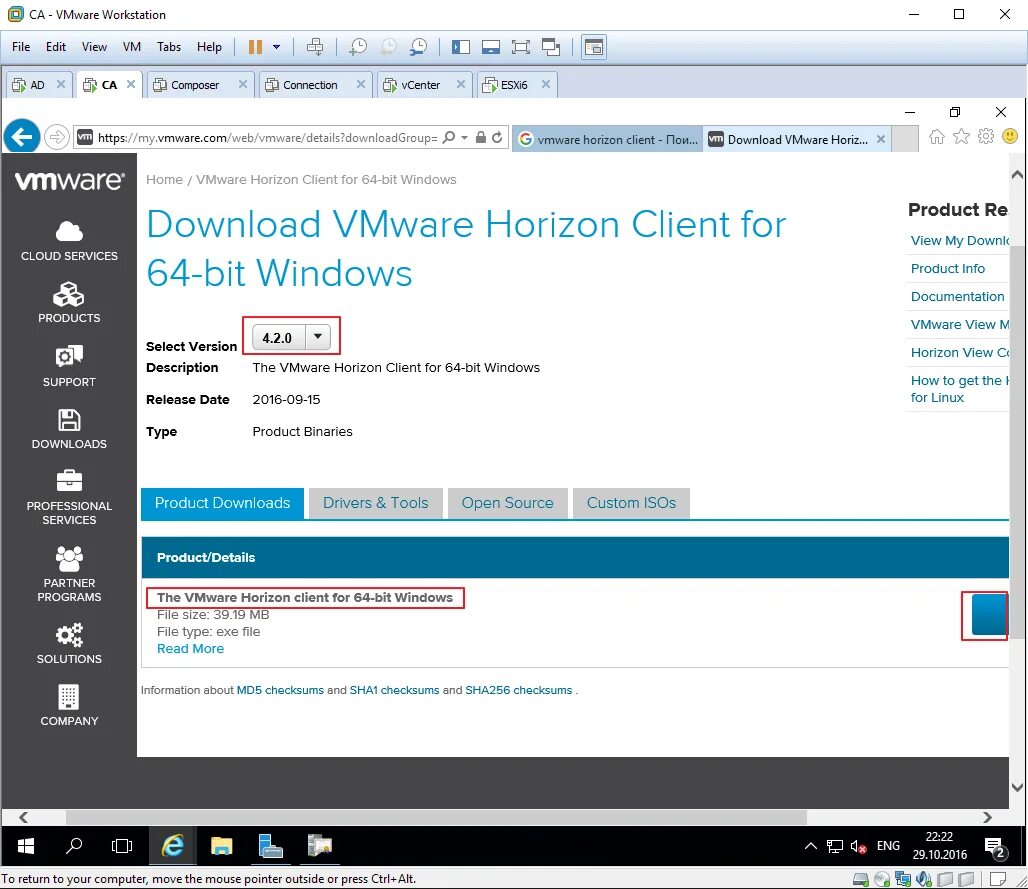The width and height of the screenshot is (1028, 889).
Task: Click the hard disk icon in VM status bar
Action: pos(861,879)
